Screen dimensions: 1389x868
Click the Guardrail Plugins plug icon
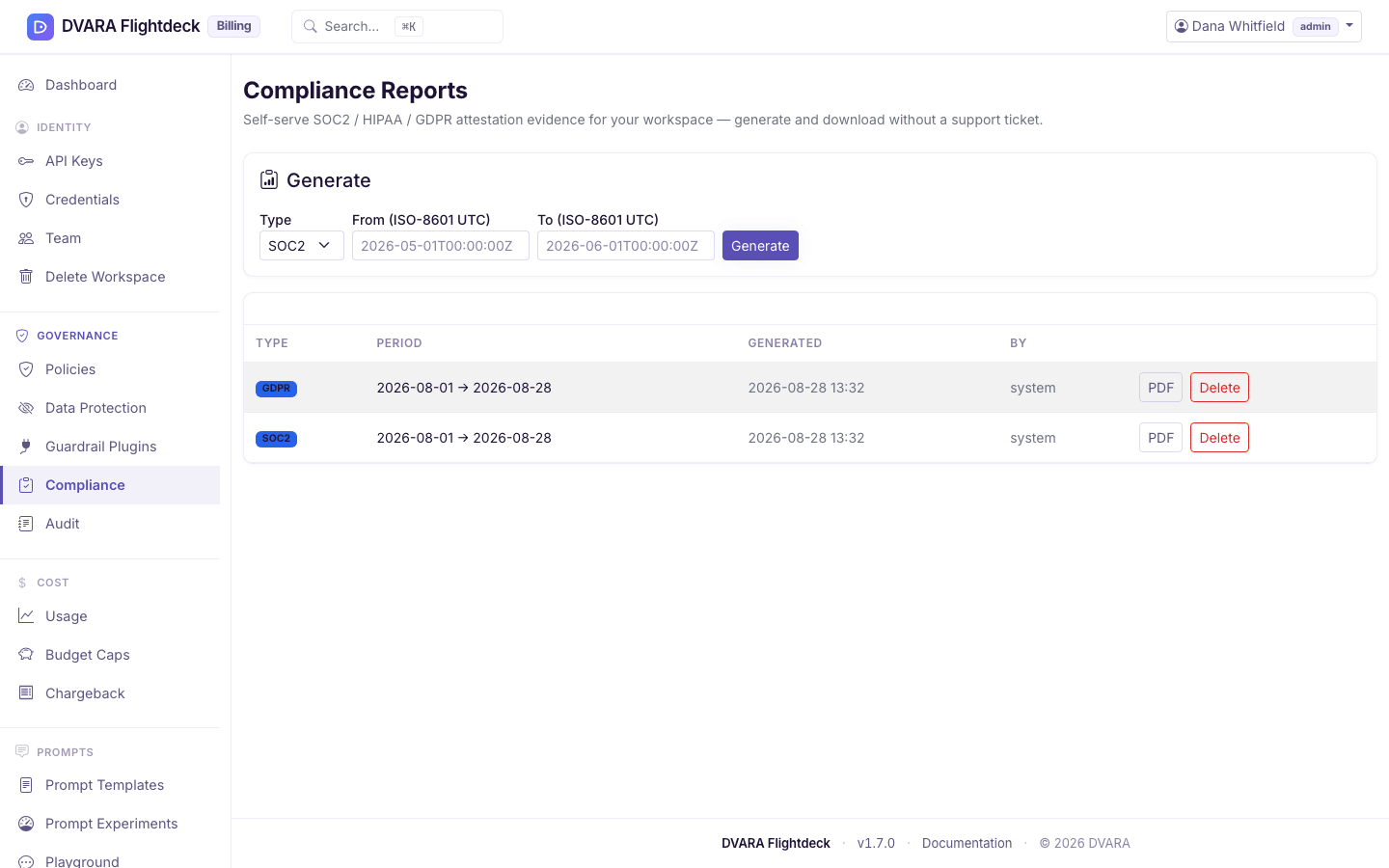click(x=26, y=447)
